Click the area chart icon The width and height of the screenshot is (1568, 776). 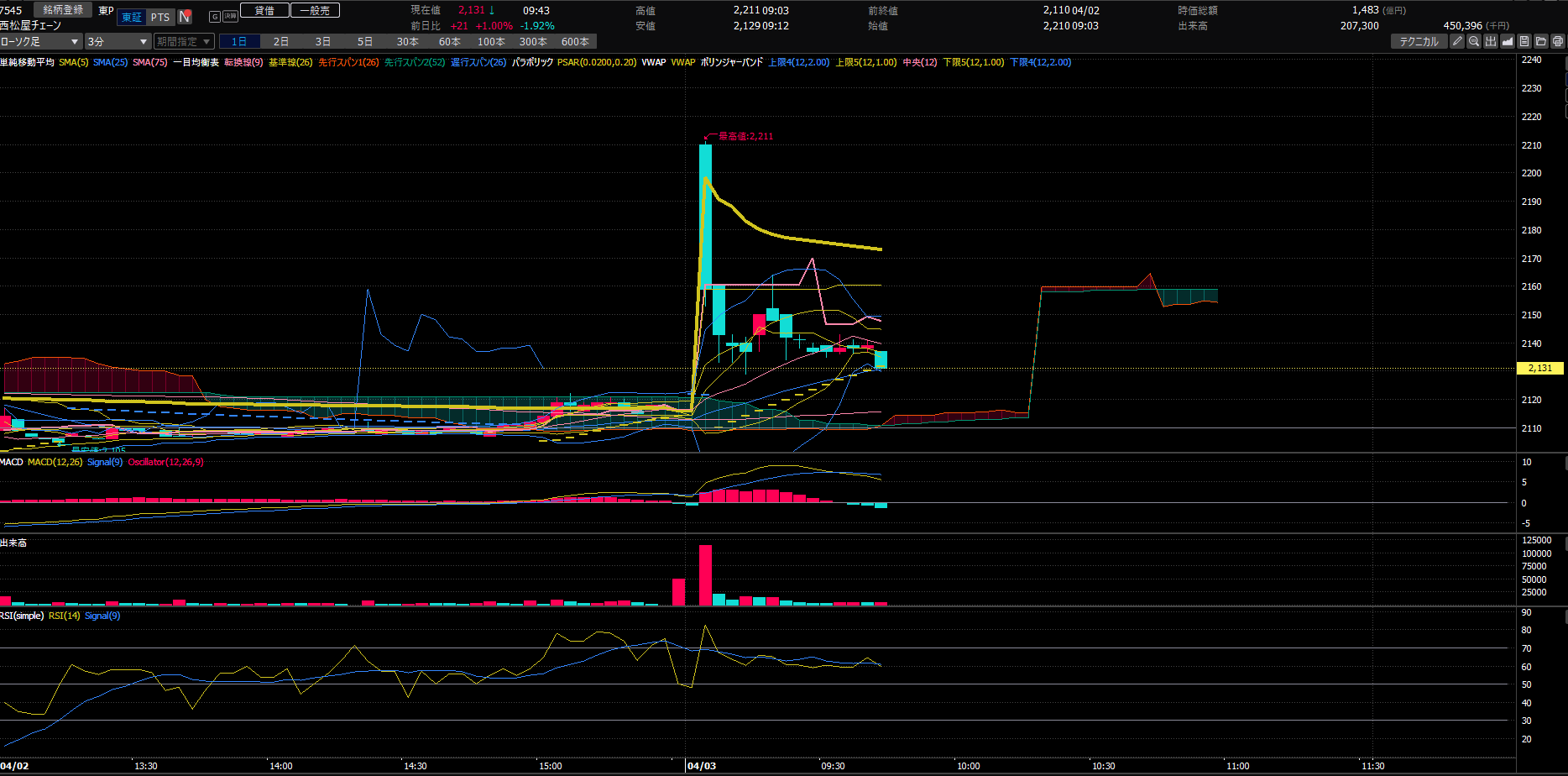pyautogui.click(x=1508, y=41)
